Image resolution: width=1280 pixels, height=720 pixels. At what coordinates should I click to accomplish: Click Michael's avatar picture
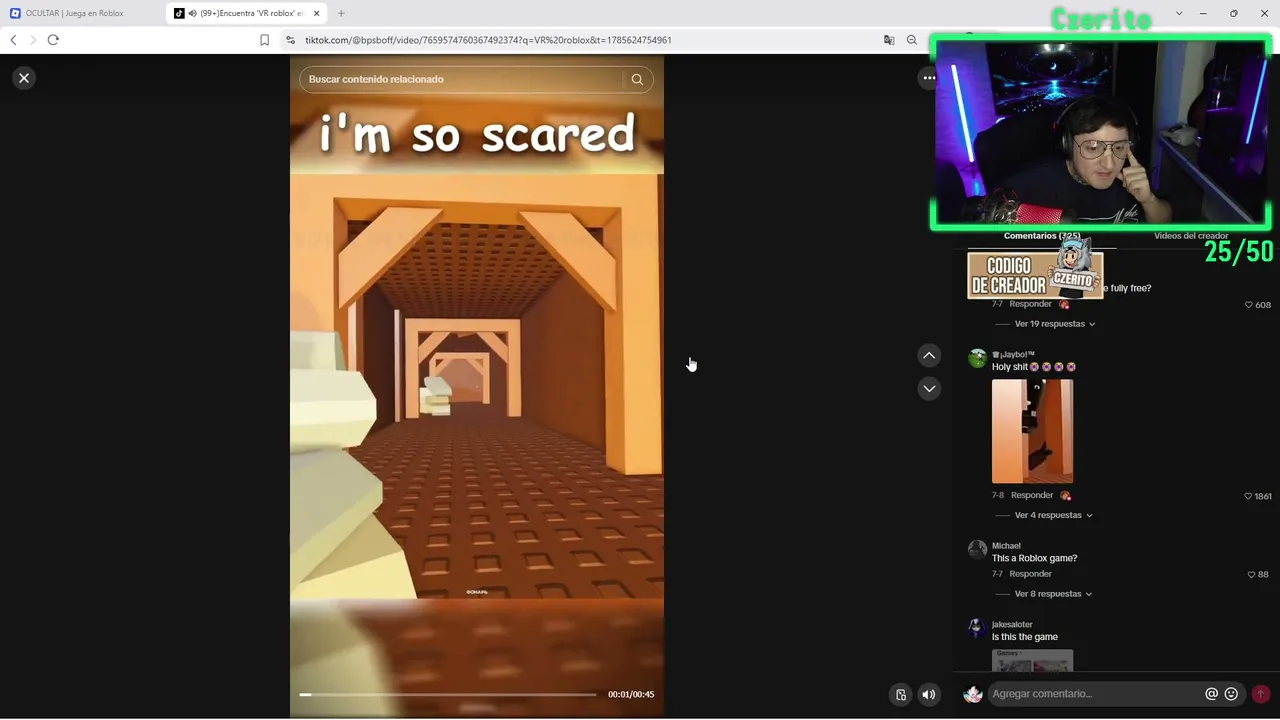977,550
